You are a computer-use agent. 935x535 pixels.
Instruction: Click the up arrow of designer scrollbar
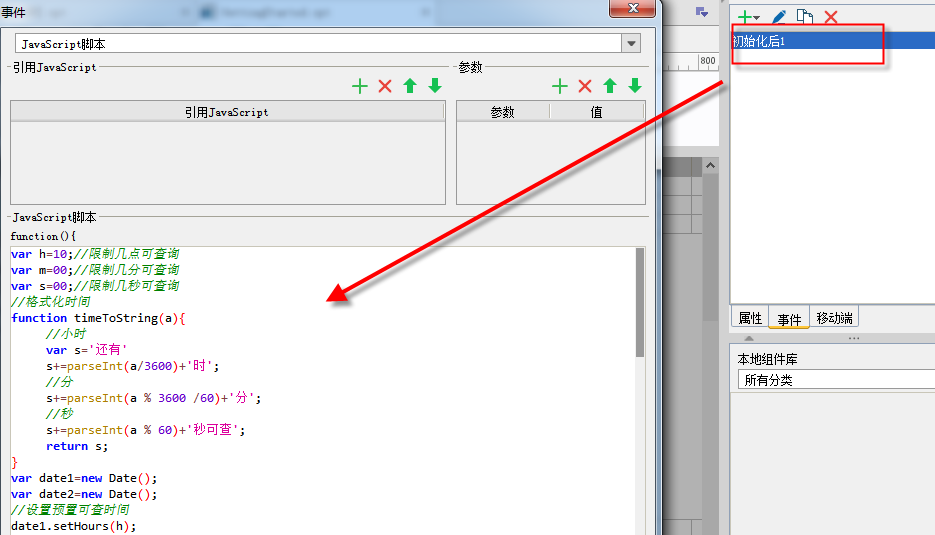[x=710, y=166]
